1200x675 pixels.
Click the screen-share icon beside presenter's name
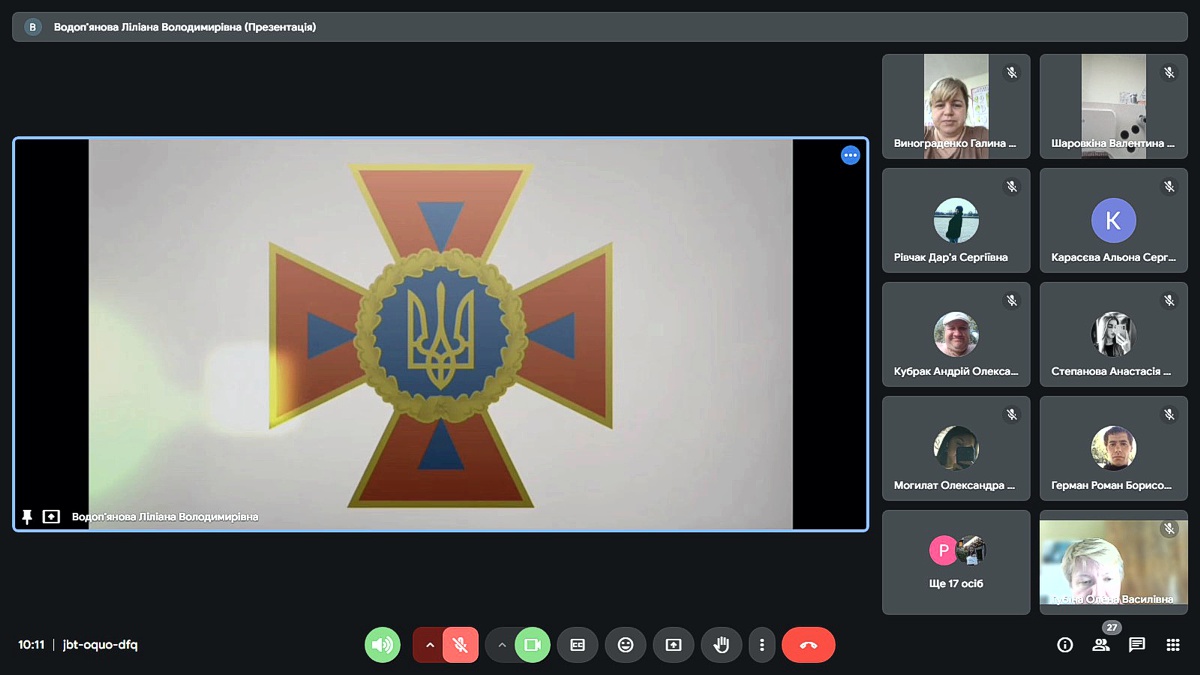click(x=51, y=517)
